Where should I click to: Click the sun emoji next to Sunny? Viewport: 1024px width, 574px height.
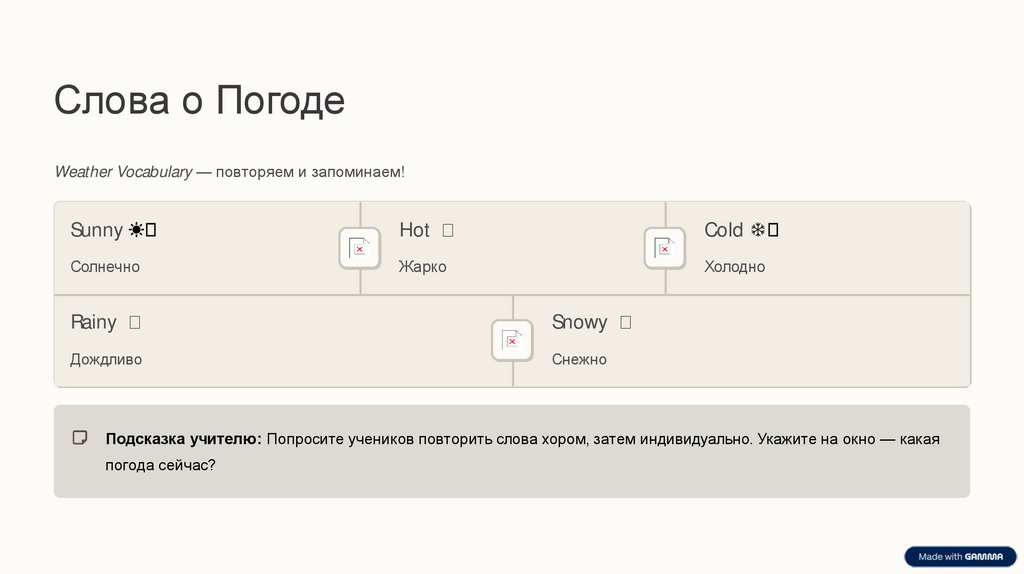(x=137, y=231)
